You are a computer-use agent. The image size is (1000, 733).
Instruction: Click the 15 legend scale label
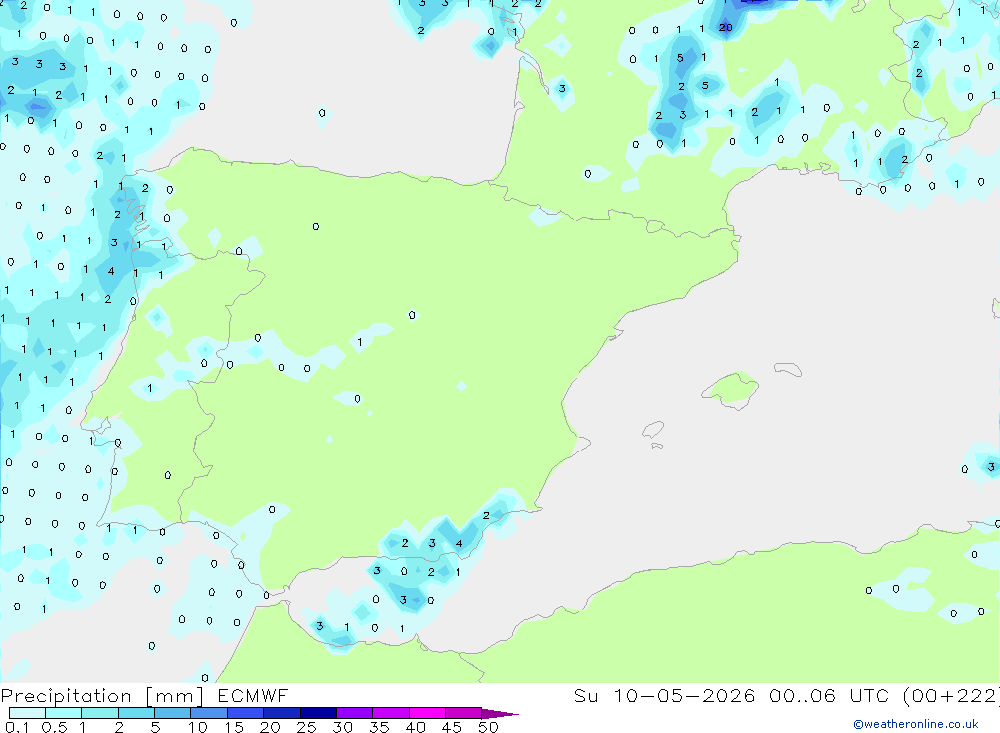[234, 727]
